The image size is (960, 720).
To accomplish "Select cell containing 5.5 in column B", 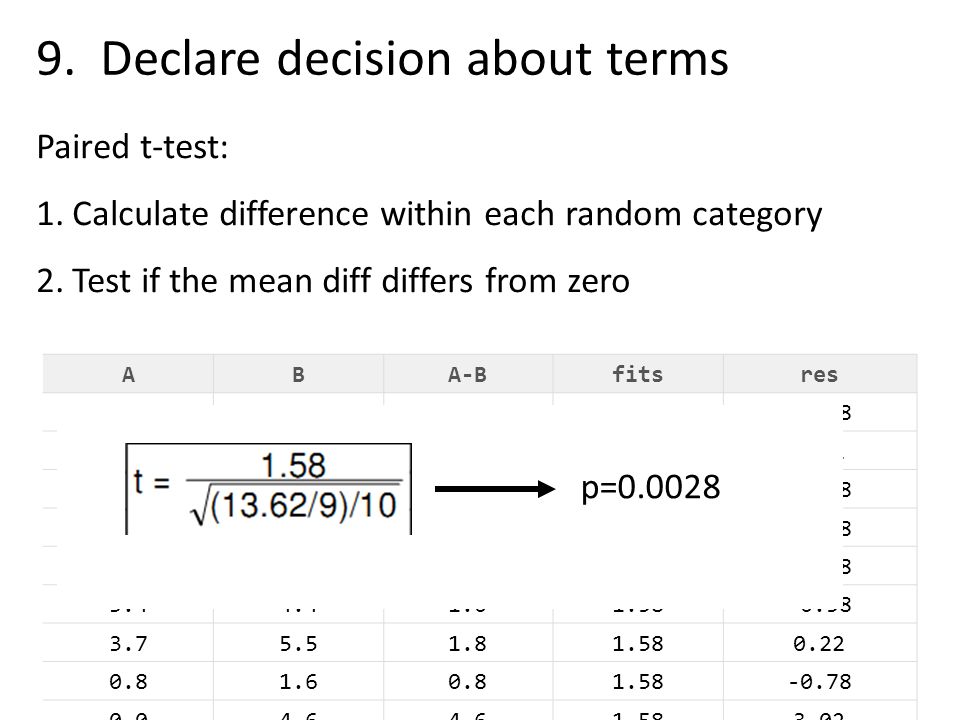I will [298, 643].
